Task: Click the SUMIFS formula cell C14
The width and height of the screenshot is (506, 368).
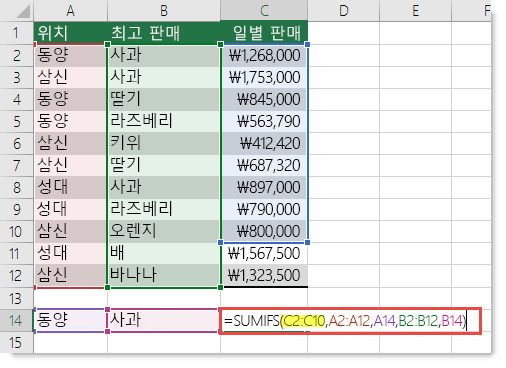Action: tap(350, 321)
